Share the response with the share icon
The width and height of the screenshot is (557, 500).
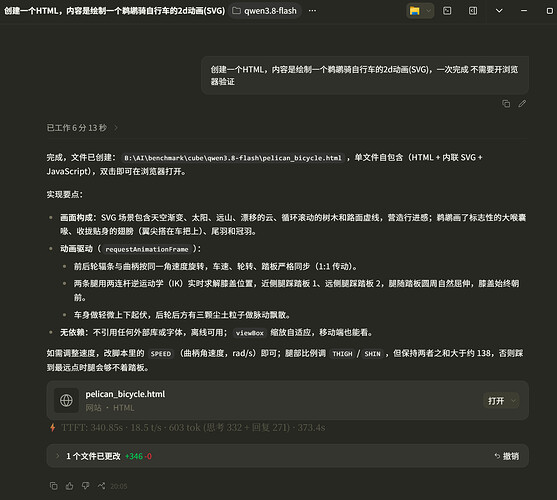(x=101, y=486)
